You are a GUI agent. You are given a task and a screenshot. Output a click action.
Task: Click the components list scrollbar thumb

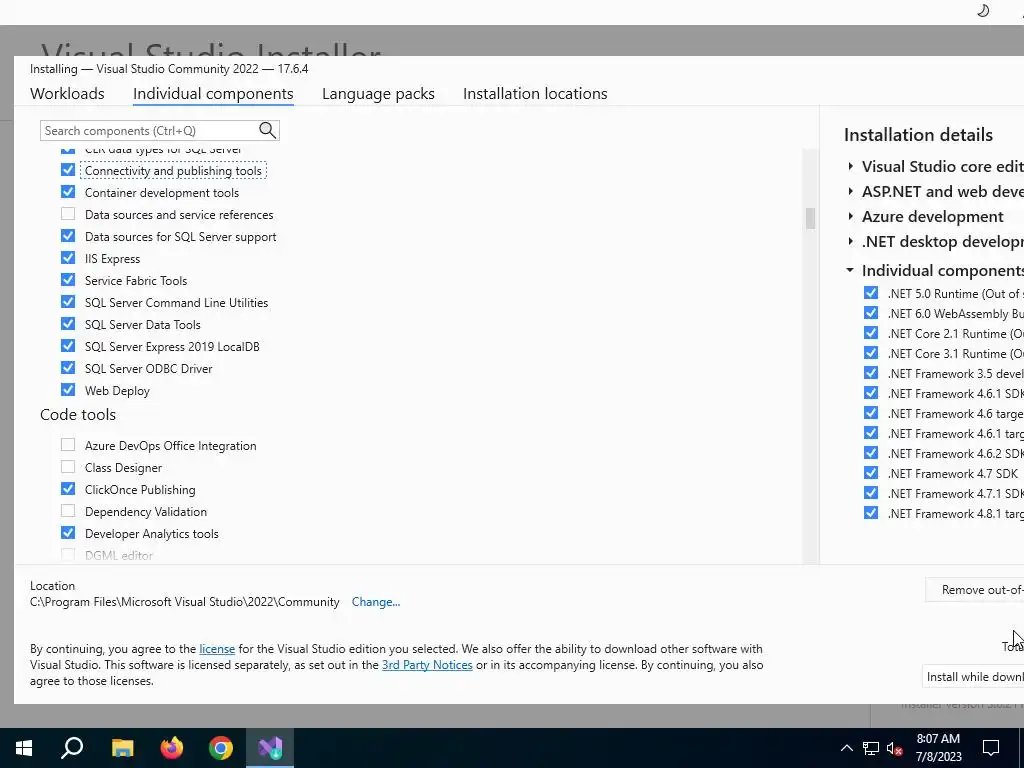[x=810, y=218]
